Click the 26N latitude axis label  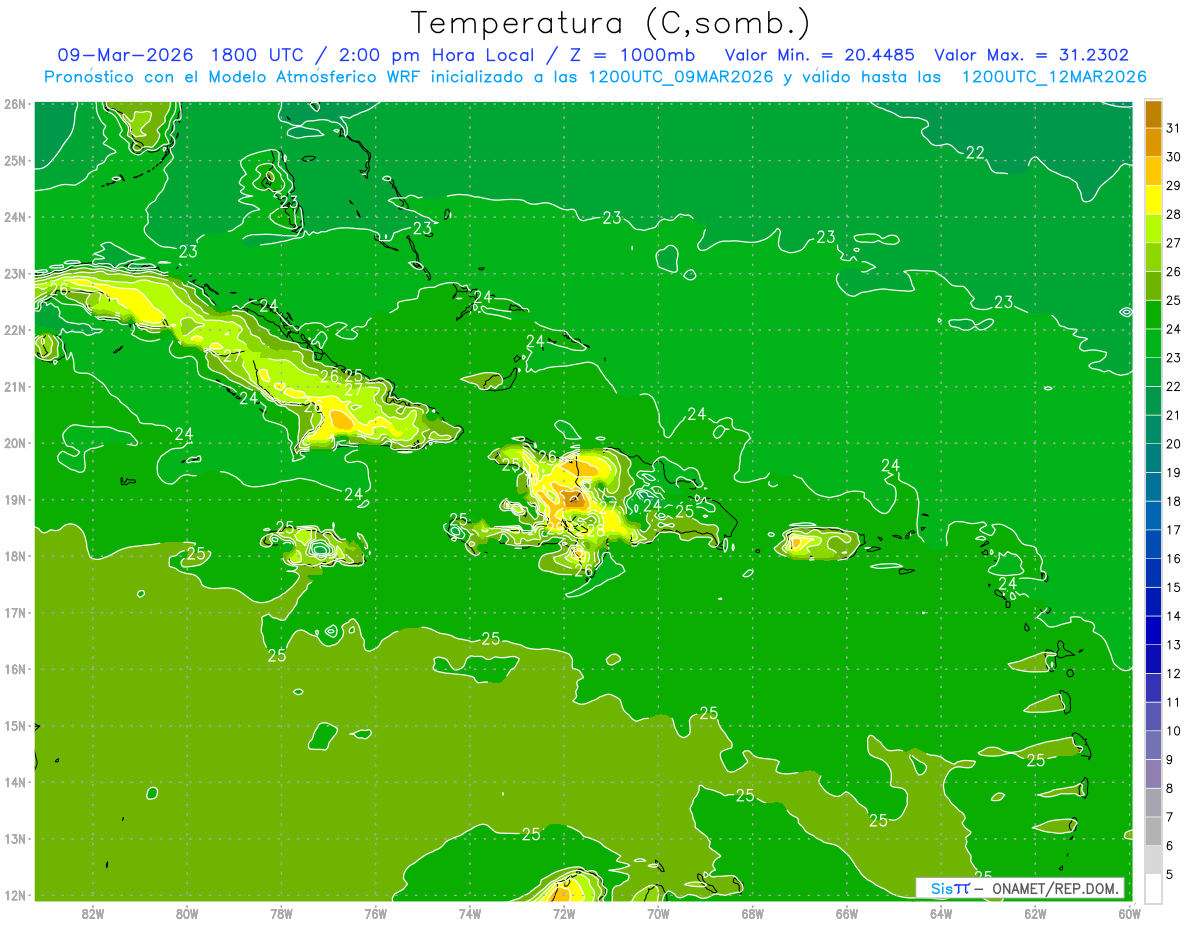[15, 104]
